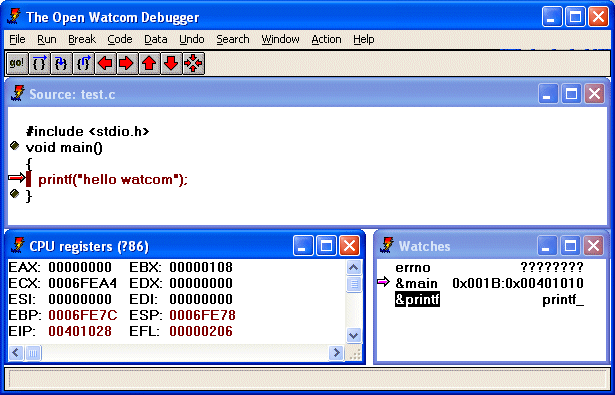Click the 0x001B:0x00401010 watch value
This screenshot has width=615, height=395.
click(518, 283)
